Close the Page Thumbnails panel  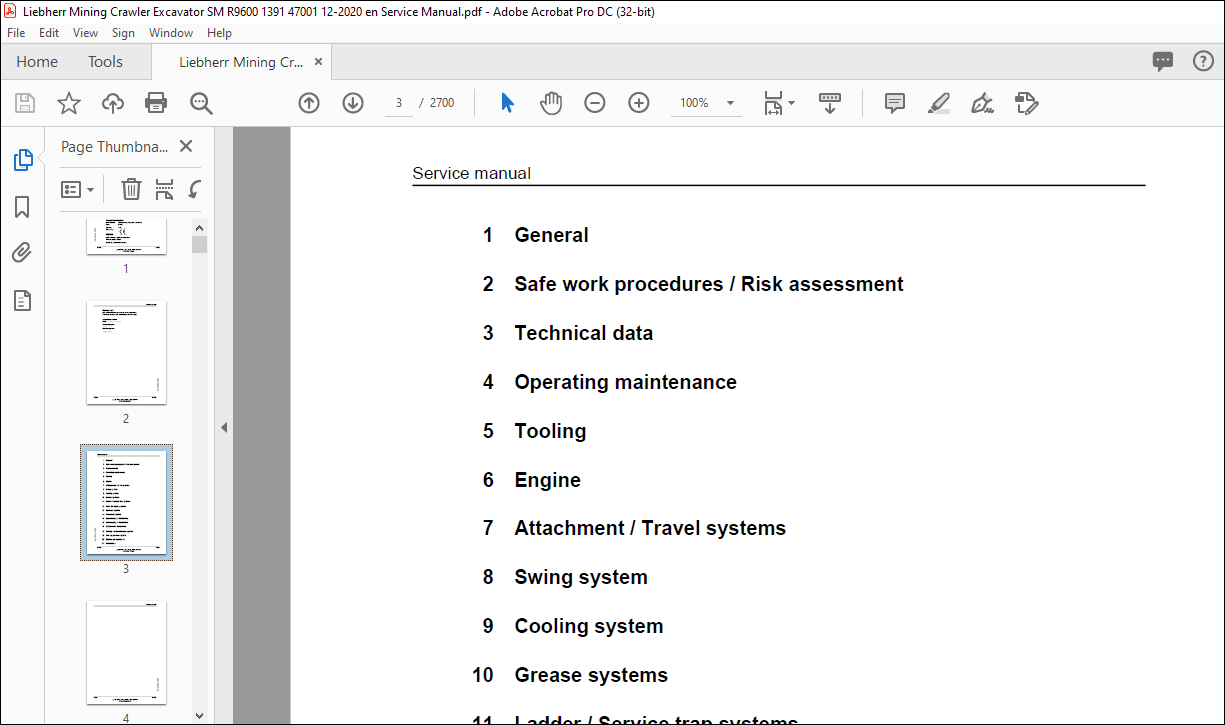[185, 146]
